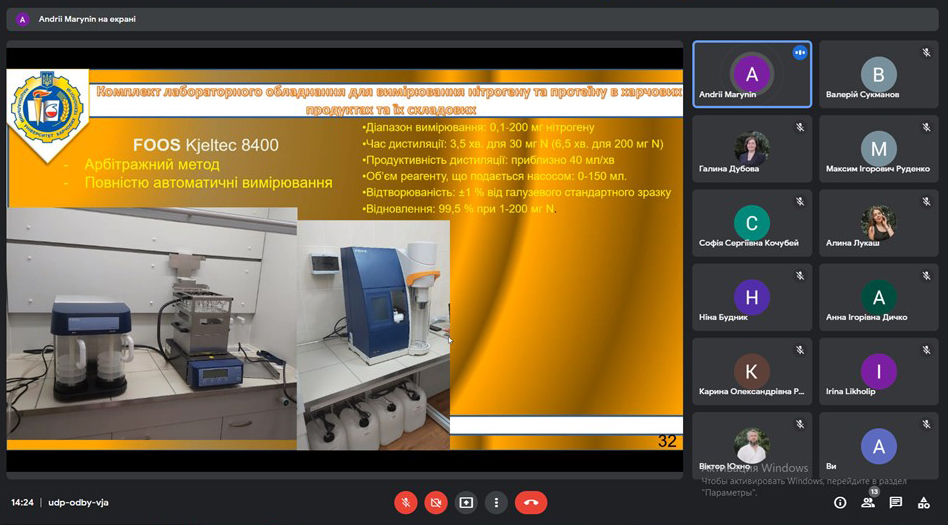Click the meeting code udp-odby-vja
This screenshot has height=525, width=948.
[79, 503]
